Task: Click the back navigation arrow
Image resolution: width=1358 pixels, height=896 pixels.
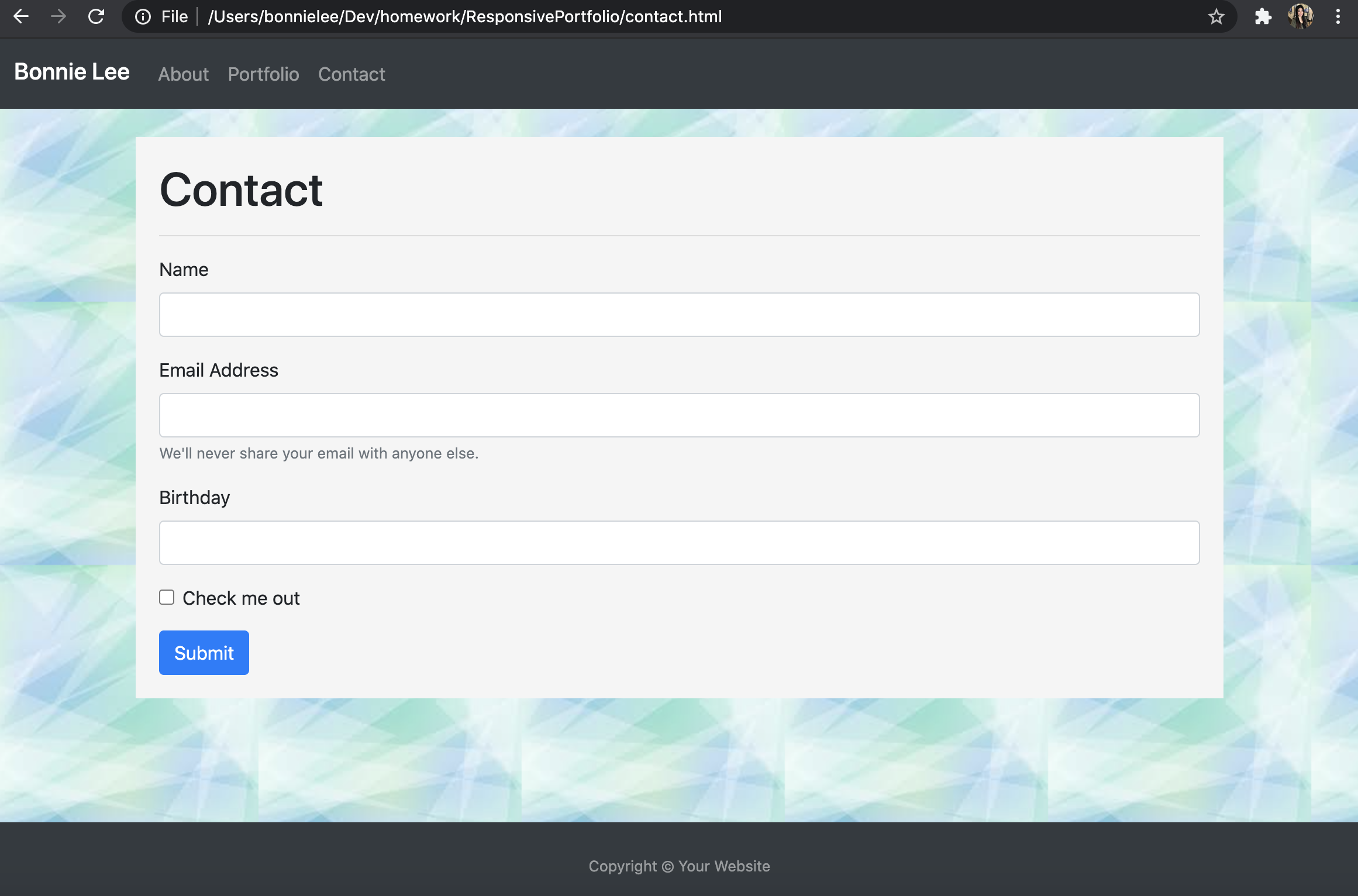Action: click(x=22, y=16)
